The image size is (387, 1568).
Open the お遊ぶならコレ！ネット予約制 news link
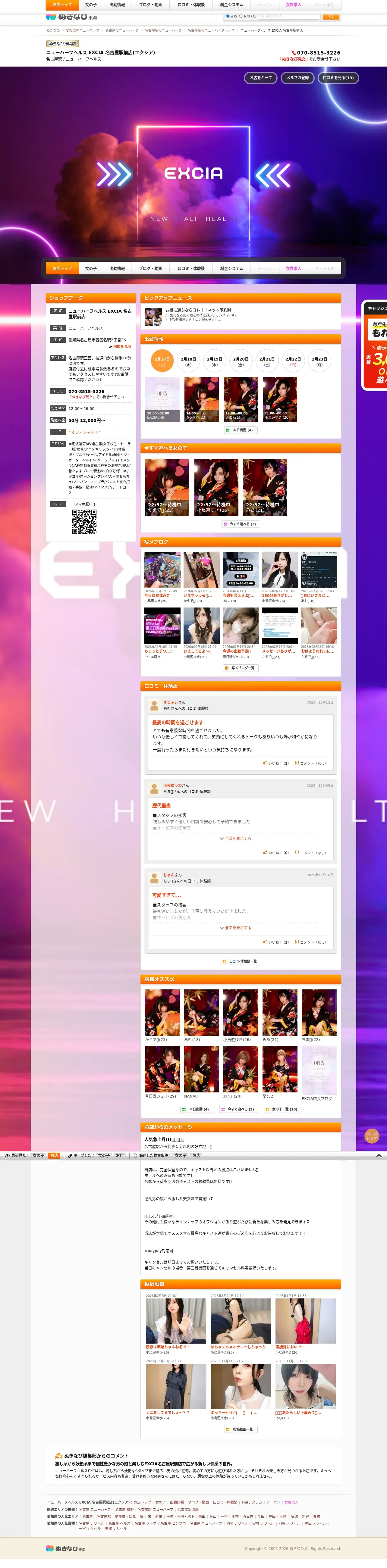[x=198, y=310]
